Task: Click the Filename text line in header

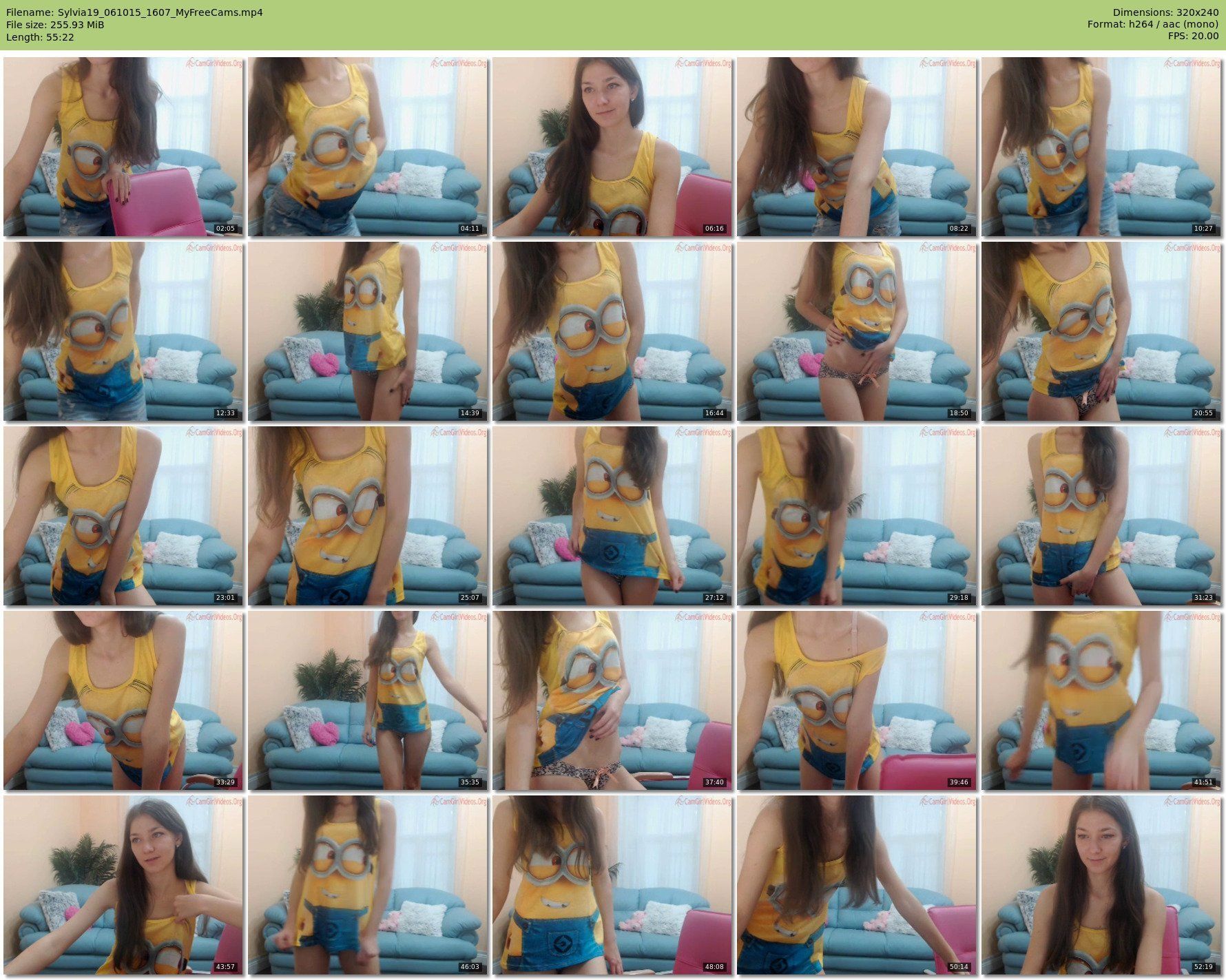Action: (x=134, y=12)
